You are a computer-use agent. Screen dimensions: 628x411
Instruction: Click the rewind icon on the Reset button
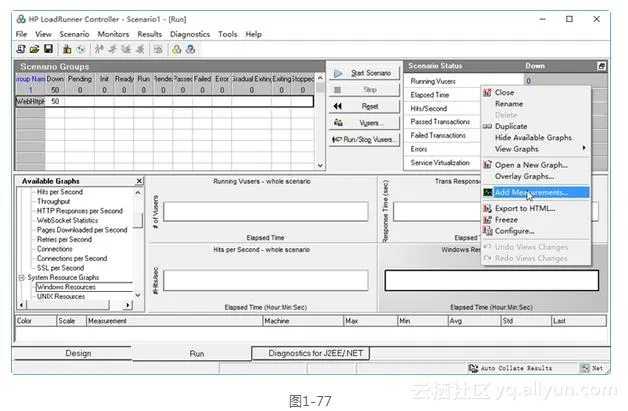tap(338, 106)
